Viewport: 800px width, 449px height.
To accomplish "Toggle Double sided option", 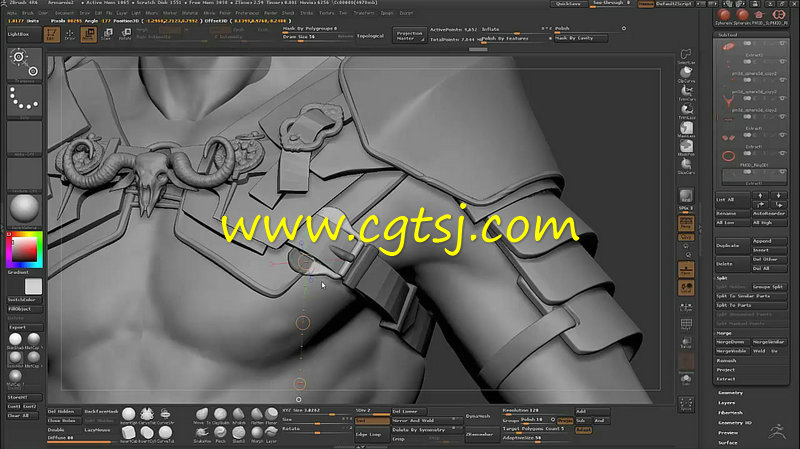I will (57, 430).
